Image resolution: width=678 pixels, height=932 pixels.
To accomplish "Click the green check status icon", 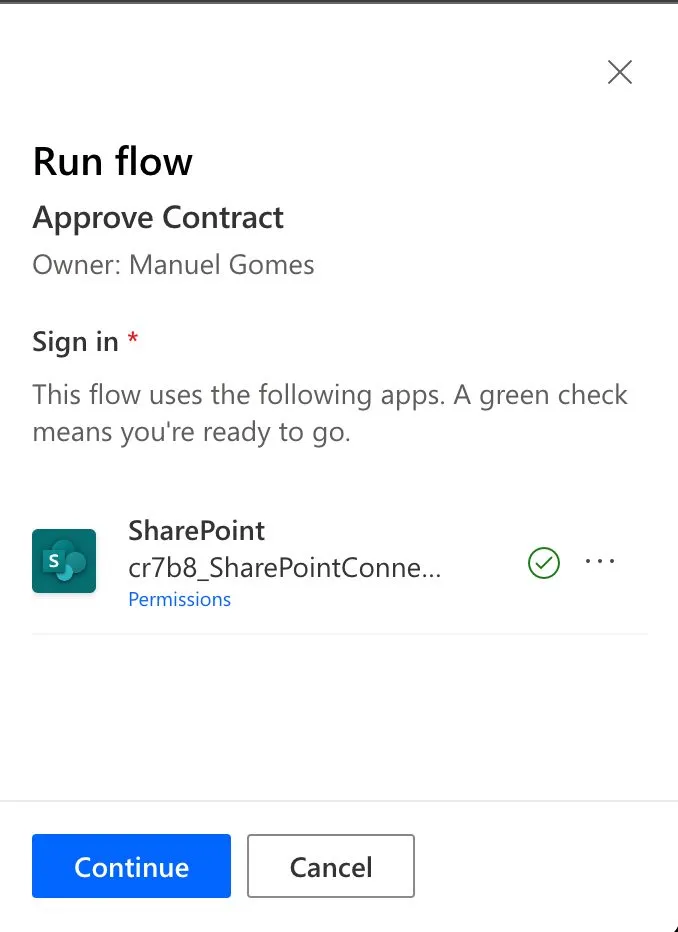I will [544, 564].
